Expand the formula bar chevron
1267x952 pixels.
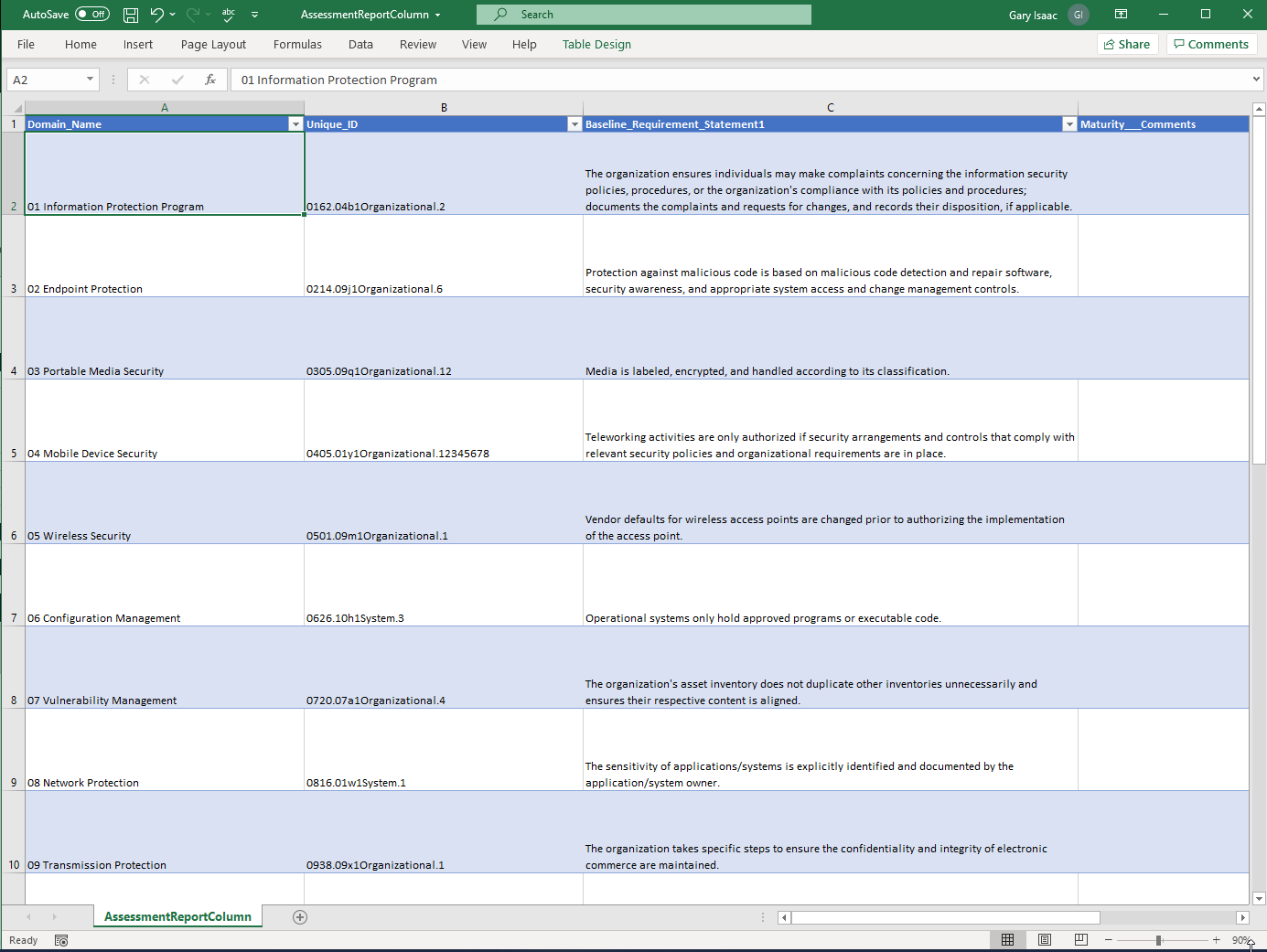coord(1256,80)
